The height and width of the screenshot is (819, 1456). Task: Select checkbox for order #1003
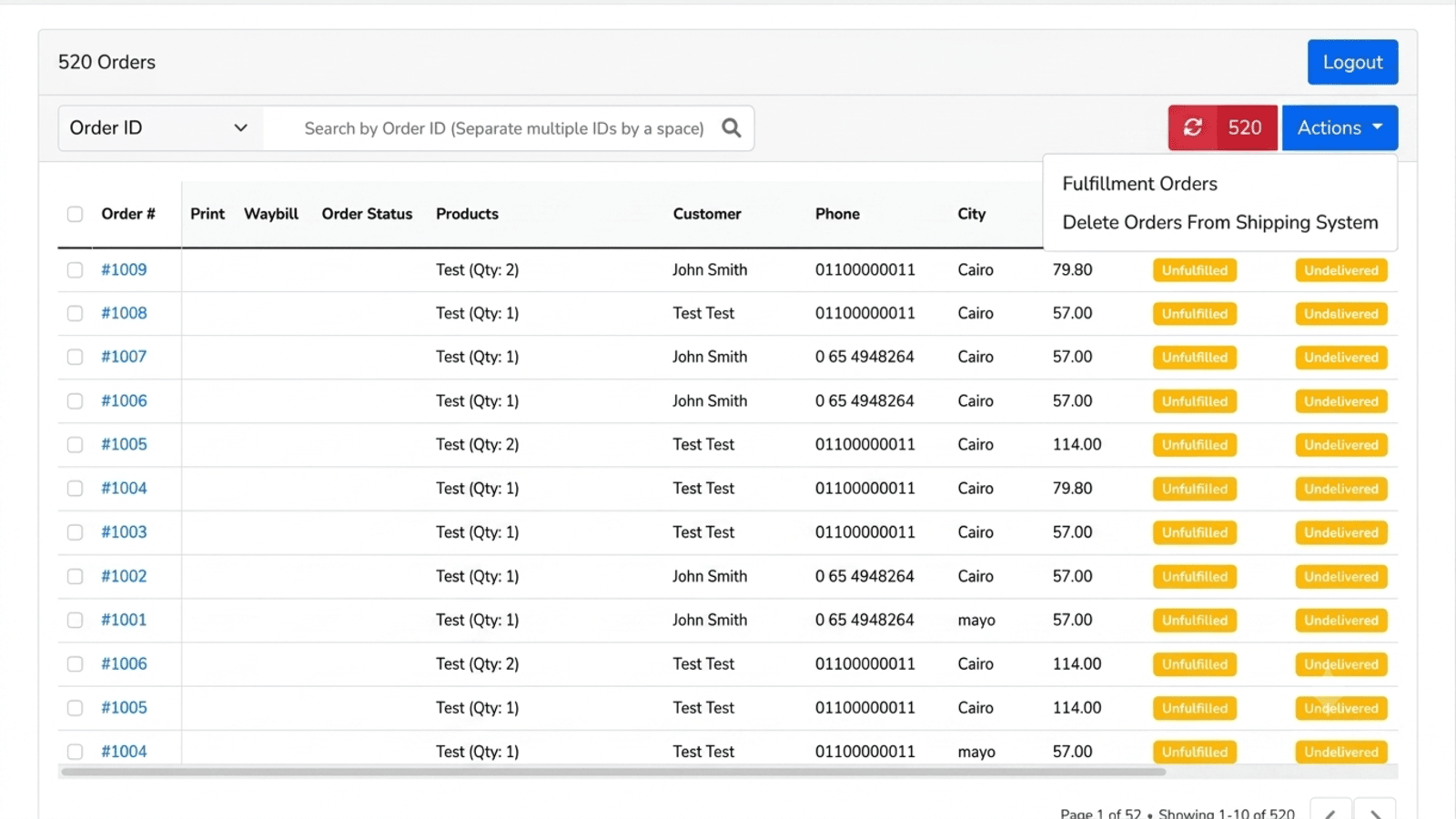75,532
